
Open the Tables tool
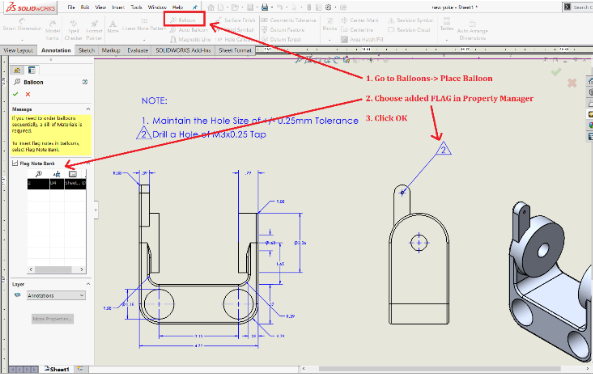(447, 24)
